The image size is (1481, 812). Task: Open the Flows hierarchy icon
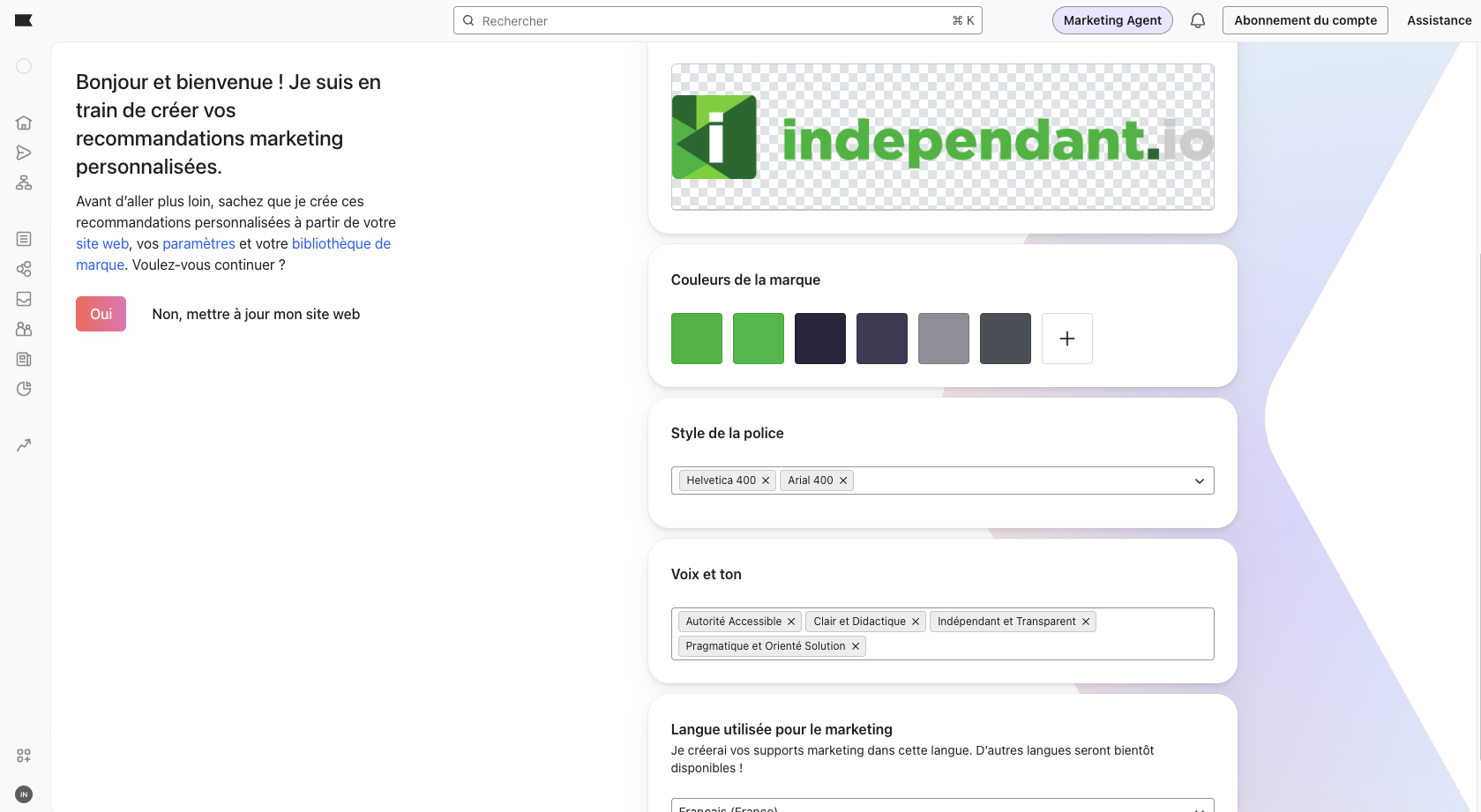(24, 183)
